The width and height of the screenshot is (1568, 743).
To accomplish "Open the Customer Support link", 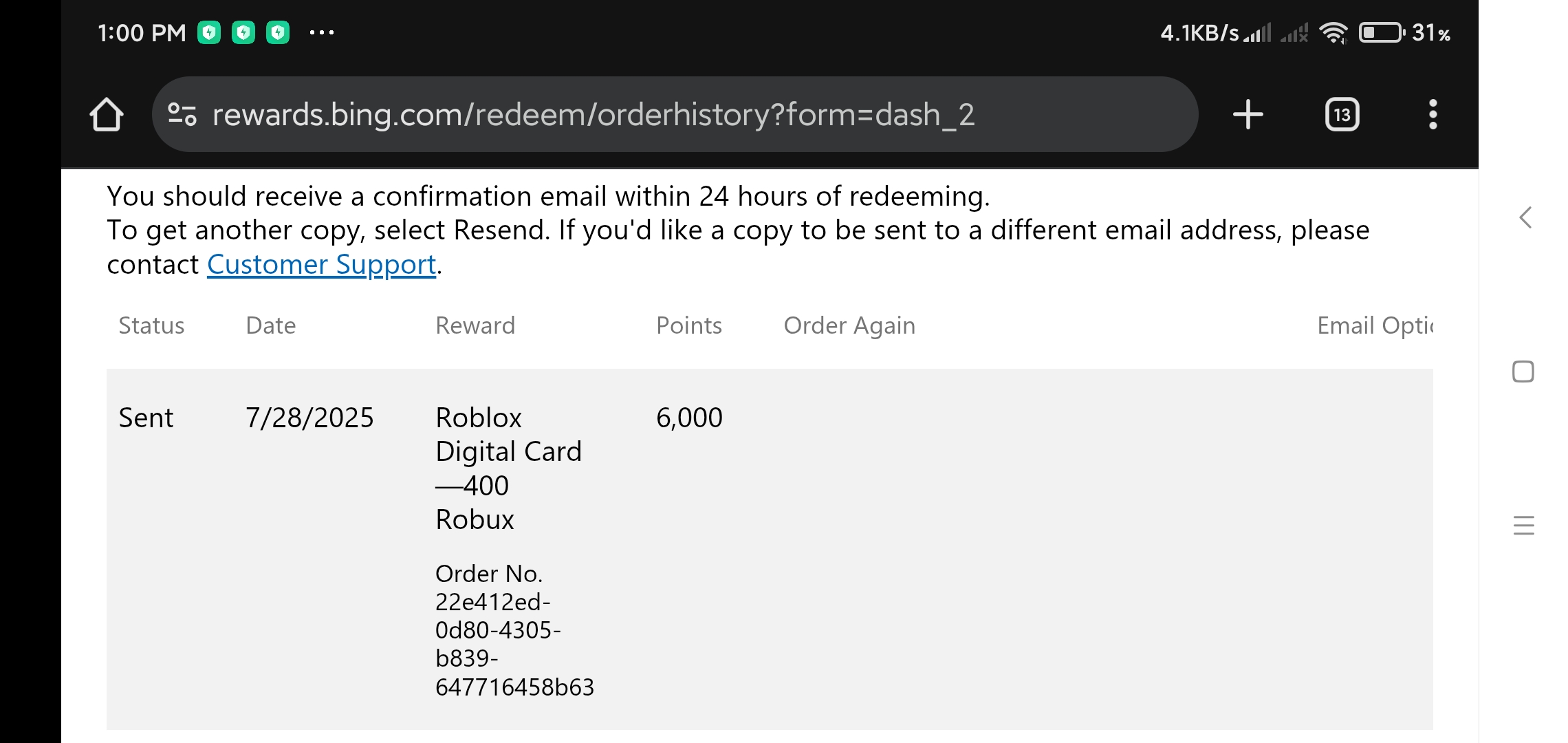I will 322,263.
